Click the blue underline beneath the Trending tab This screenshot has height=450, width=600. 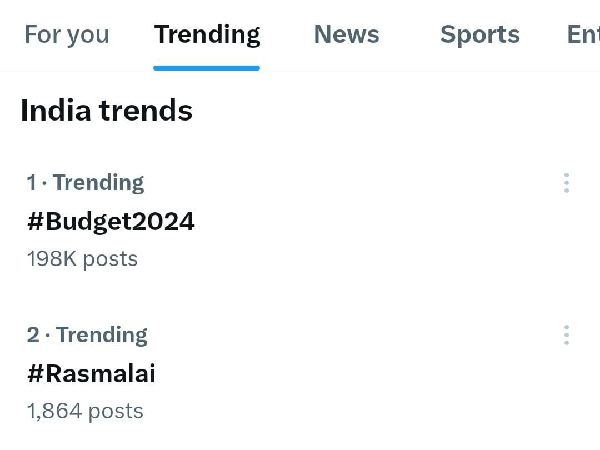coord(207,68)
